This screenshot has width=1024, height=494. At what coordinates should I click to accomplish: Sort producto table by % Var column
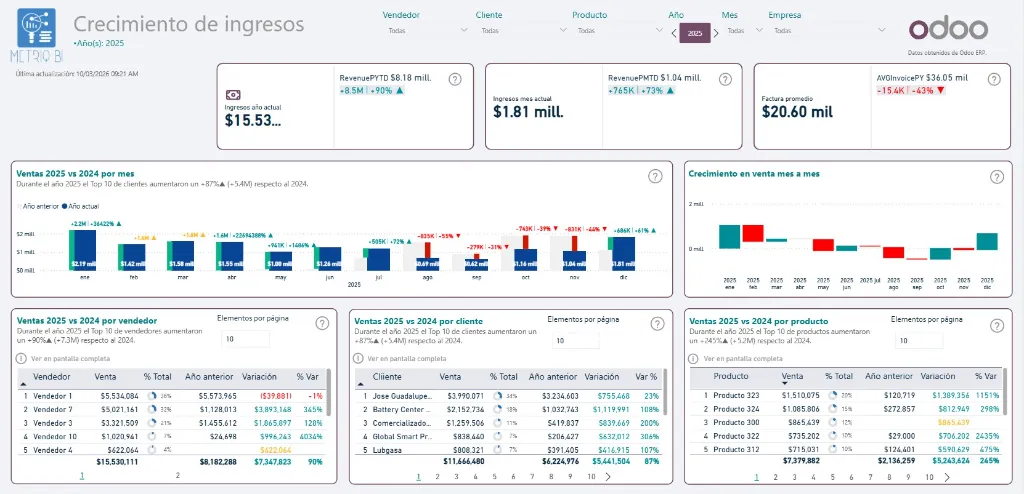point(985,376)
